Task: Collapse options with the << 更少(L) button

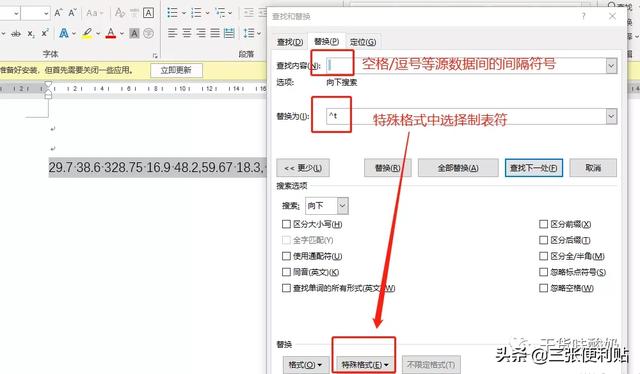Action: [x=303, y=168]
